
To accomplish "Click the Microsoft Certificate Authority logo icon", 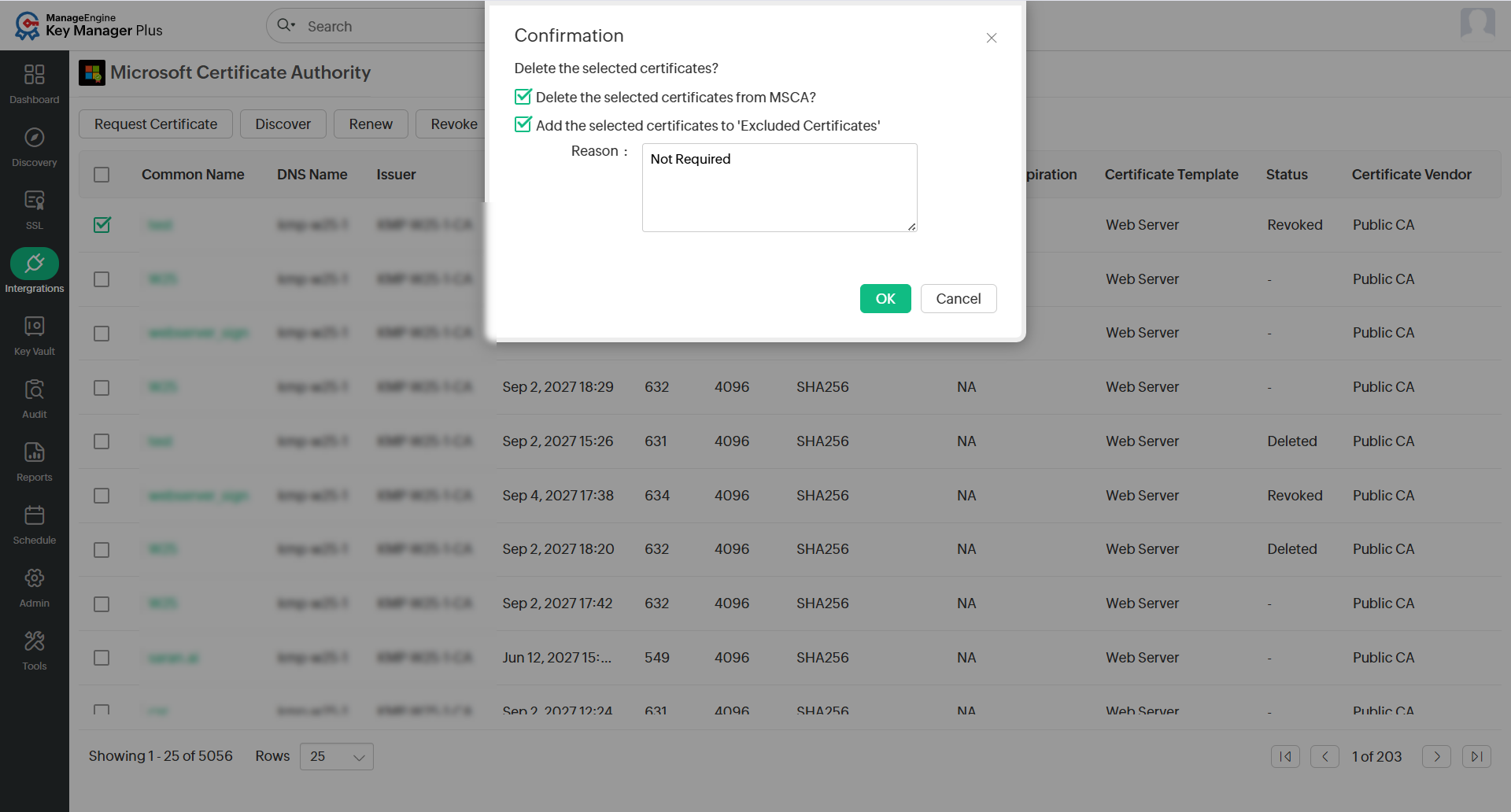I will click(92, 73).
